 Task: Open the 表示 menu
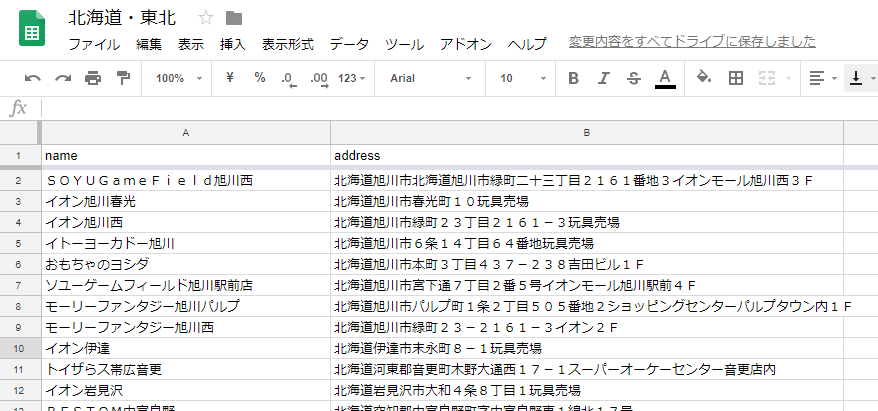tap(191, 44)
